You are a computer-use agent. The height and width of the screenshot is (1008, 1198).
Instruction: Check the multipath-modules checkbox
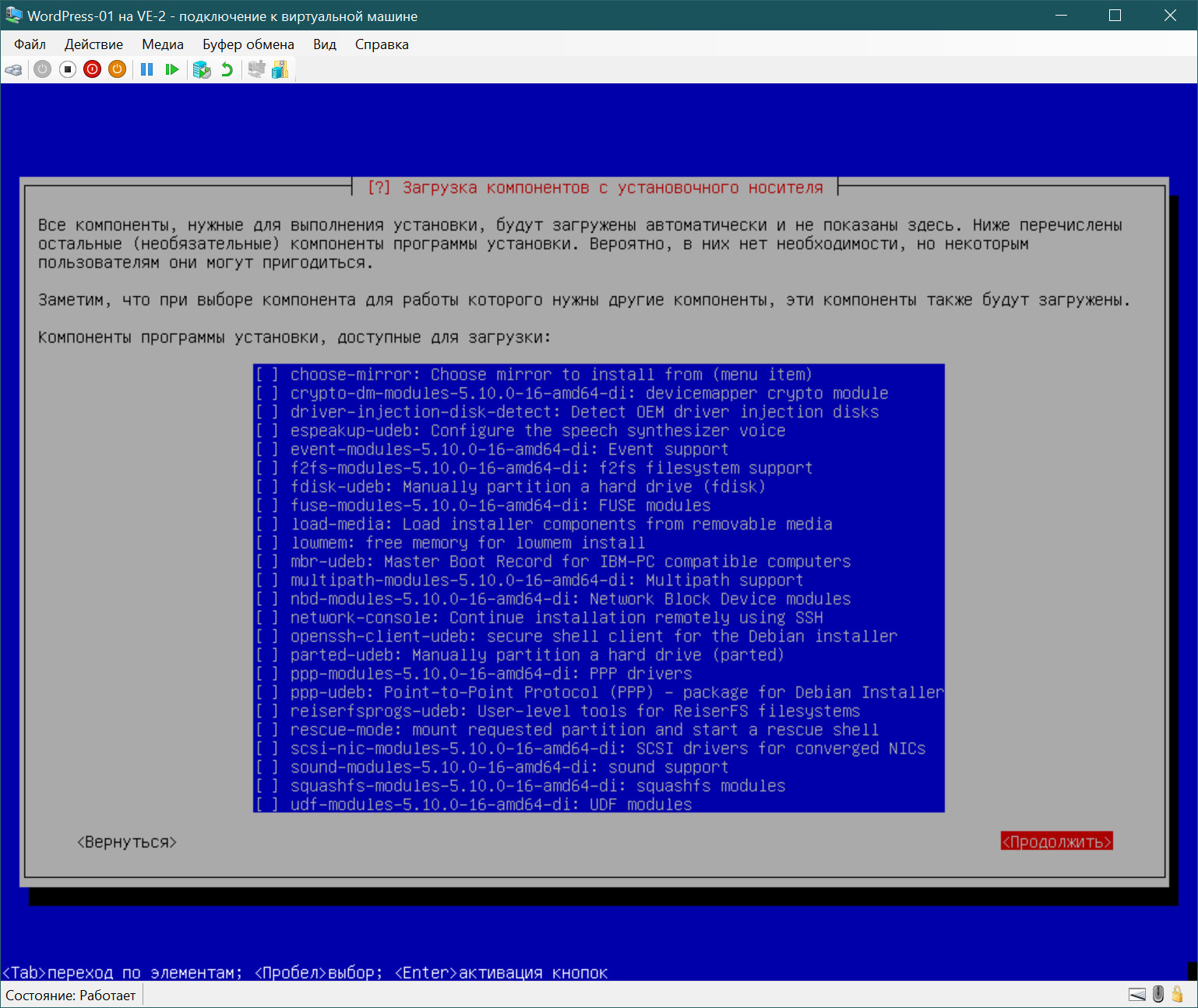[x=267, y=580]
